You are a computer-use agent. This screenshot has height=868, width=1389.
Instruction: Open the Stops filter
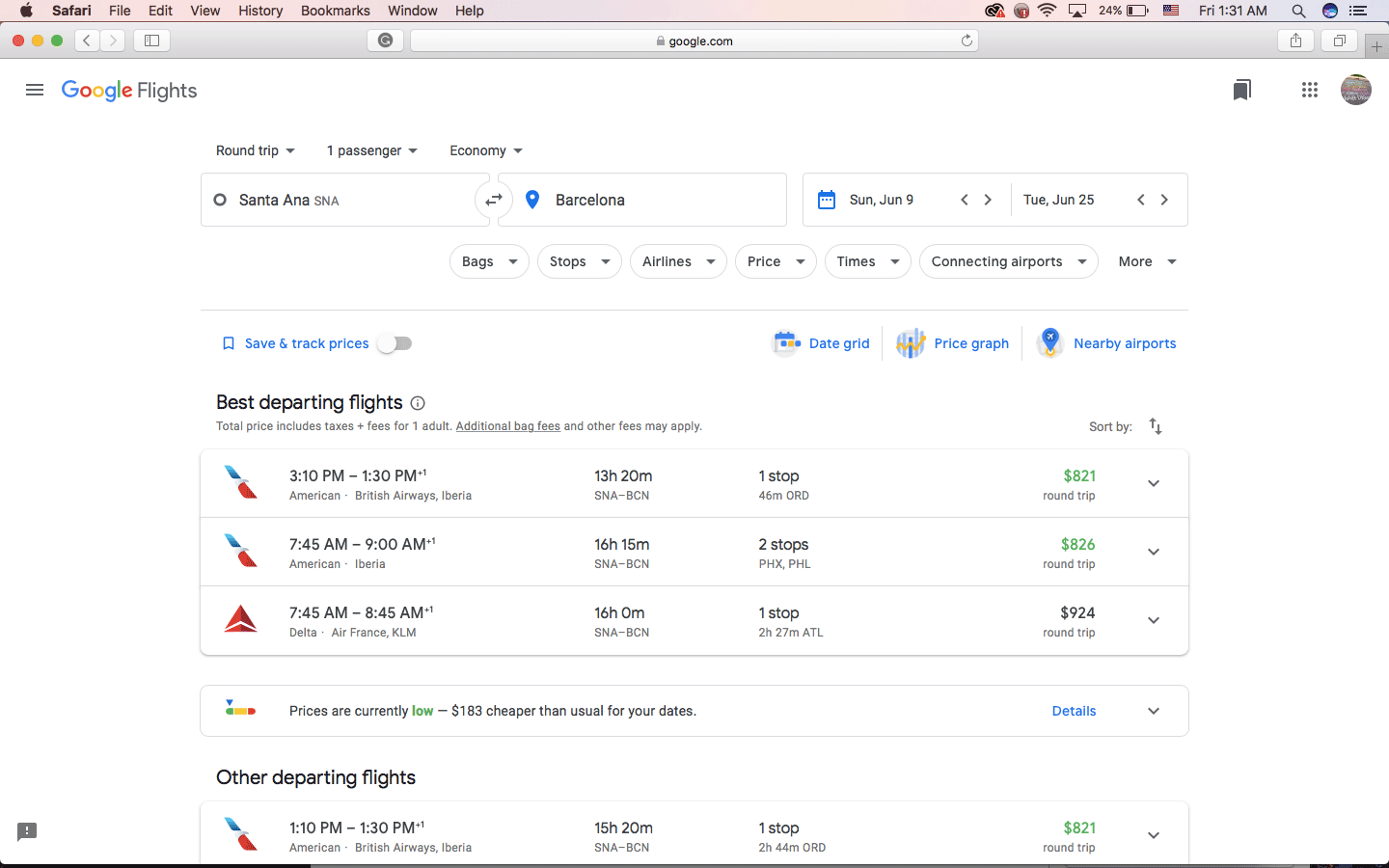[579, 261]
